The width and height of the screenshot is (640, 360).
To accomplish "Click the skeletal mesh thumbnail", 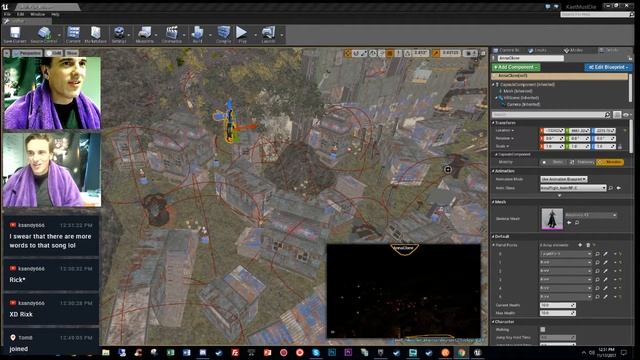I will pos(552,219).
